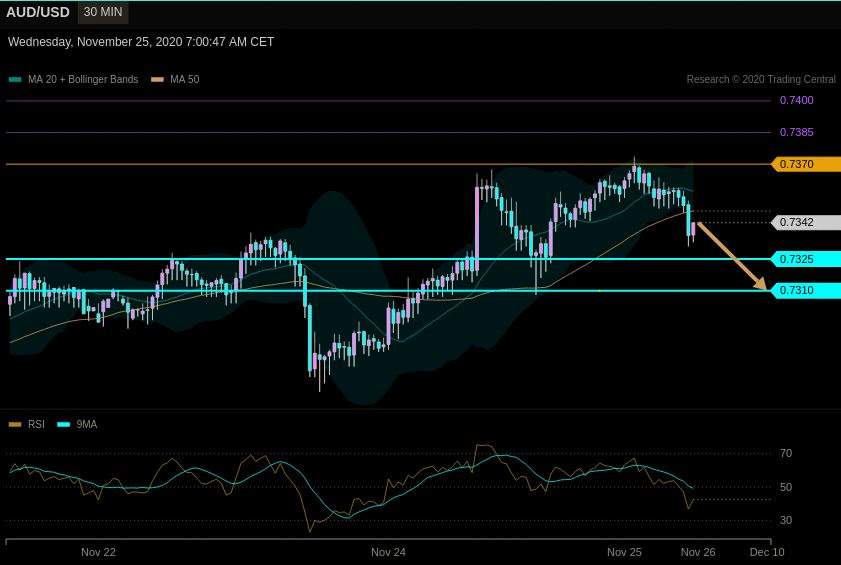Click the RSI legend label

click(x=36, y=424)
